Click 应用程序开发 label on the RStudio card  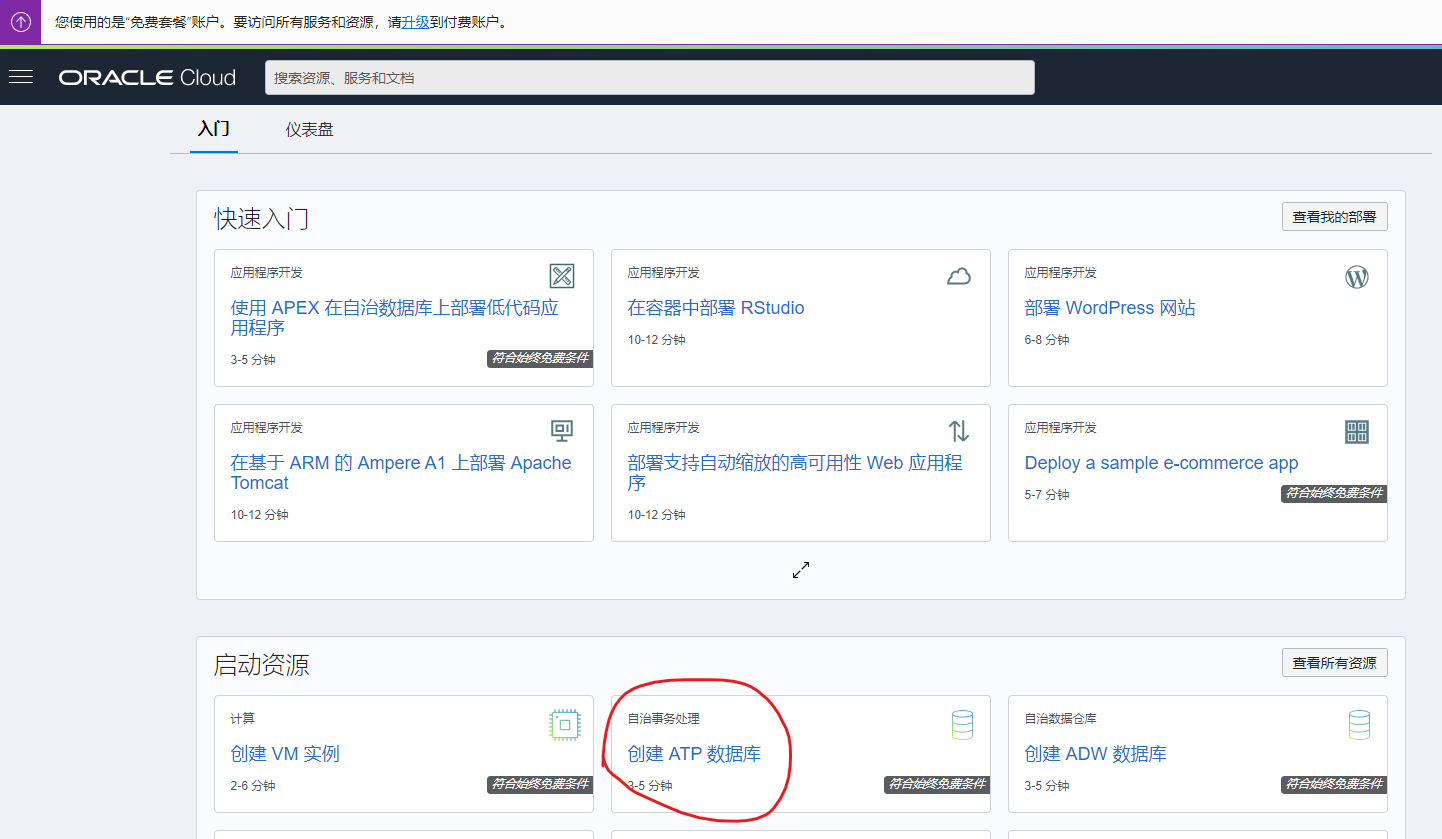[663, 273]
